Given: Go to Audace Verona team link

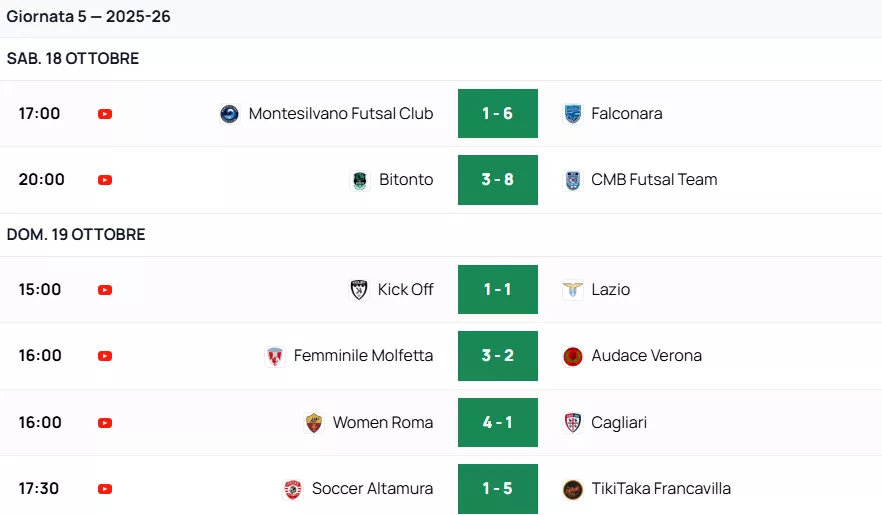Looking at the screenshot, I should coord(646,356).
